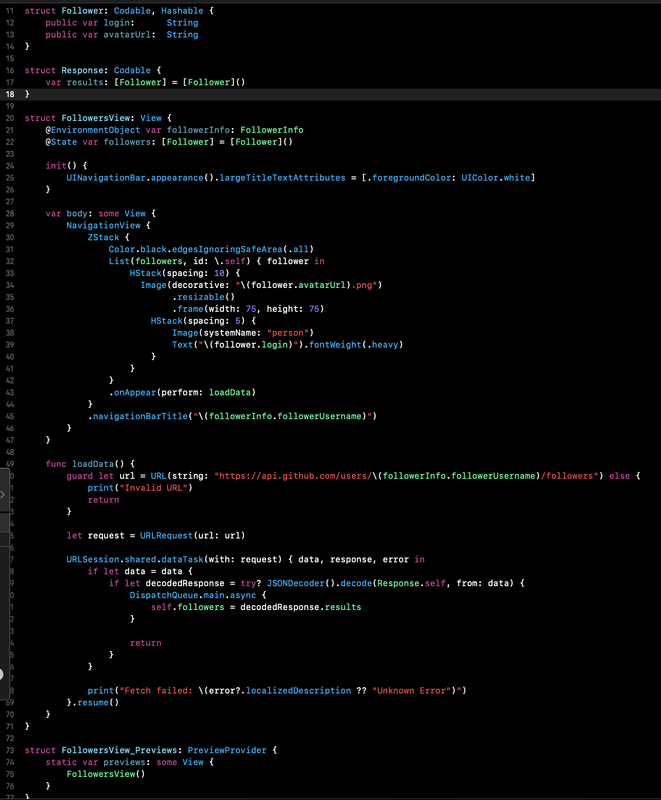661x800 pixels.
Task: Click 'Response' in the struct declaration on line 16
Action: pyautogui.click(x=83, y=70)
